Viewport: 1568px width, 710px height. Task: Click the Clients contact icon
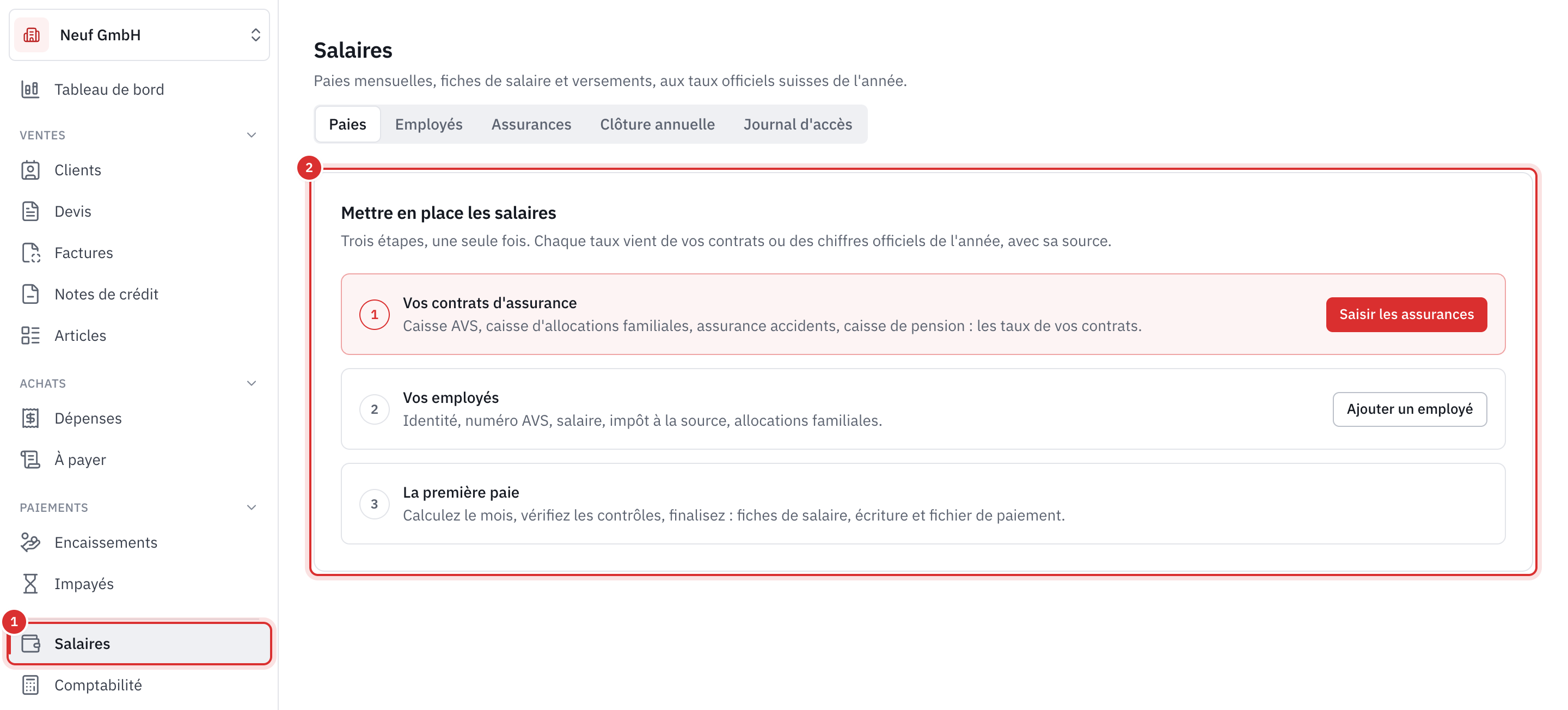coord(30,170)
